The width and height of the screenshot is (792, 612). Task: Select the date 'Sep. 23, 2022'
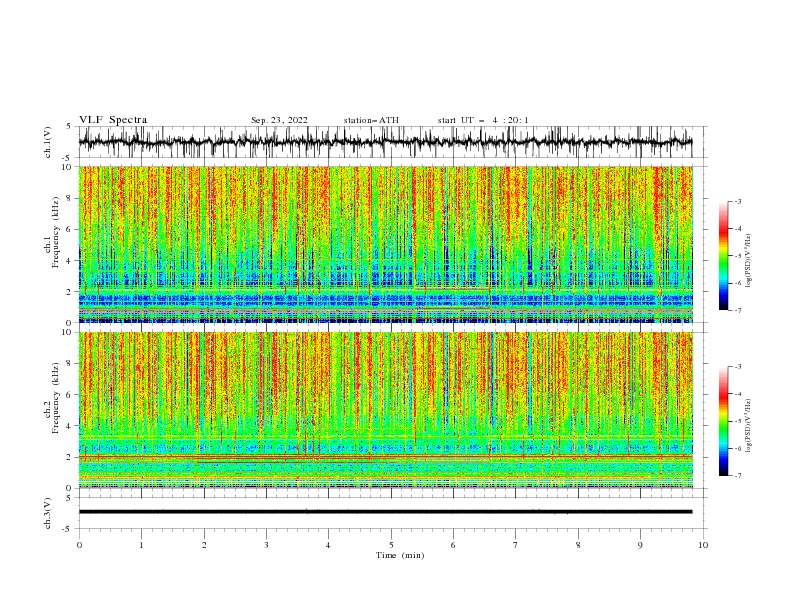[x=279, y=120]
